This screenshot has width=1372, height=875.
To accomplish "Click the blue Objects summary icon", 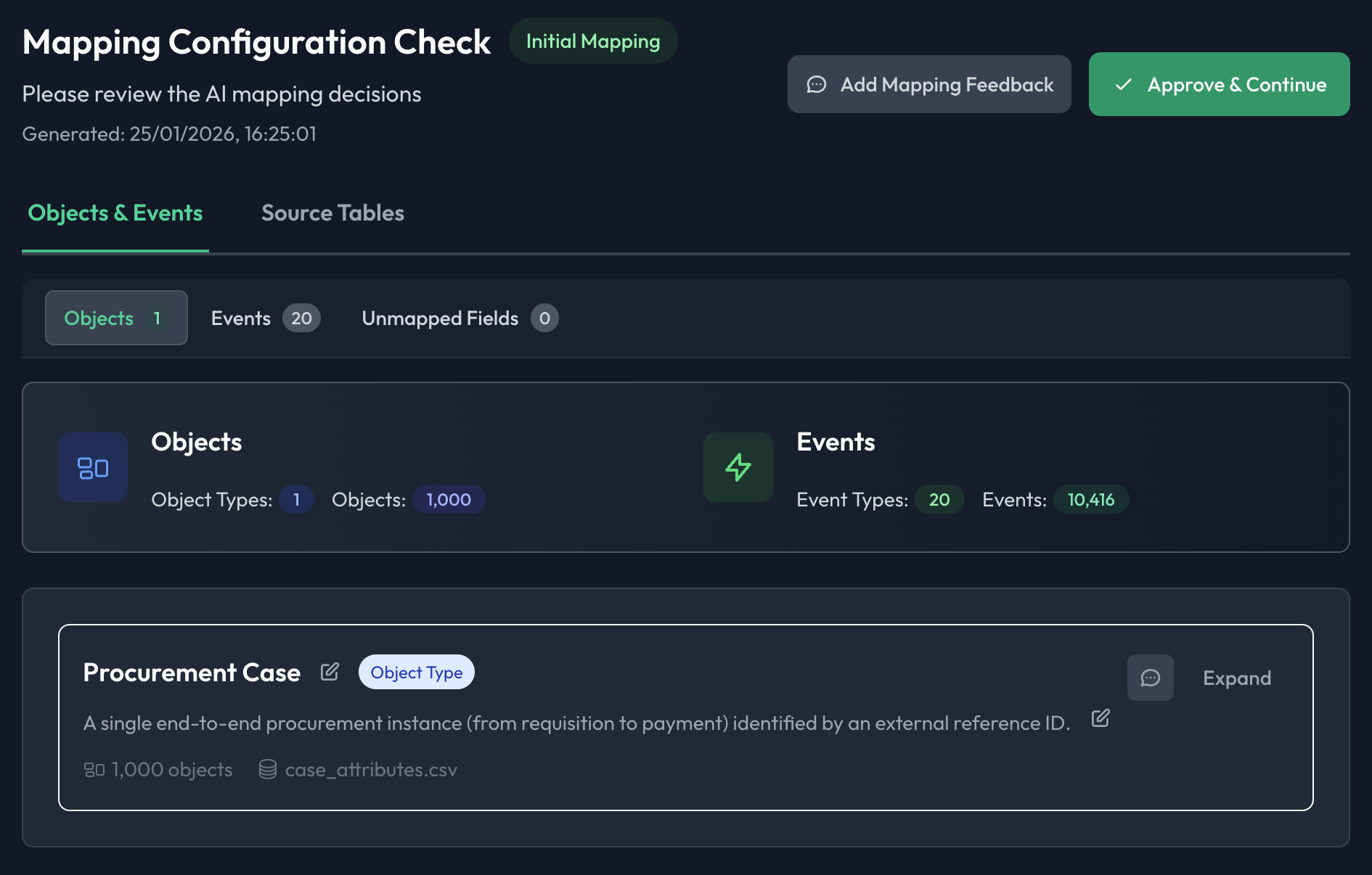I will coord(93,467).
